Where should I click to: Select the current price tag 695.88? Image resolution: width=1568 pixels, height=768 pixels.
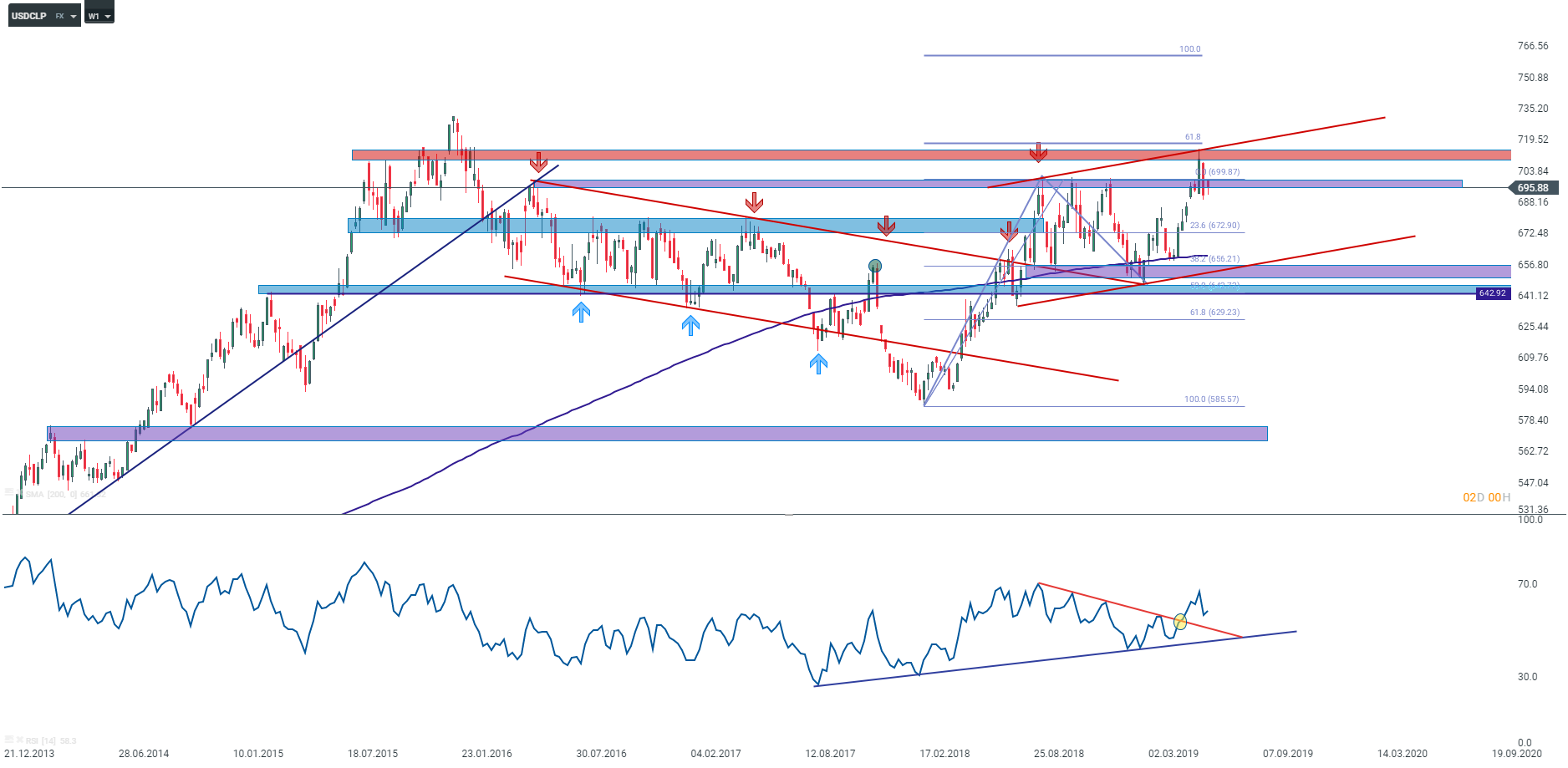(x=1533, y=188)
